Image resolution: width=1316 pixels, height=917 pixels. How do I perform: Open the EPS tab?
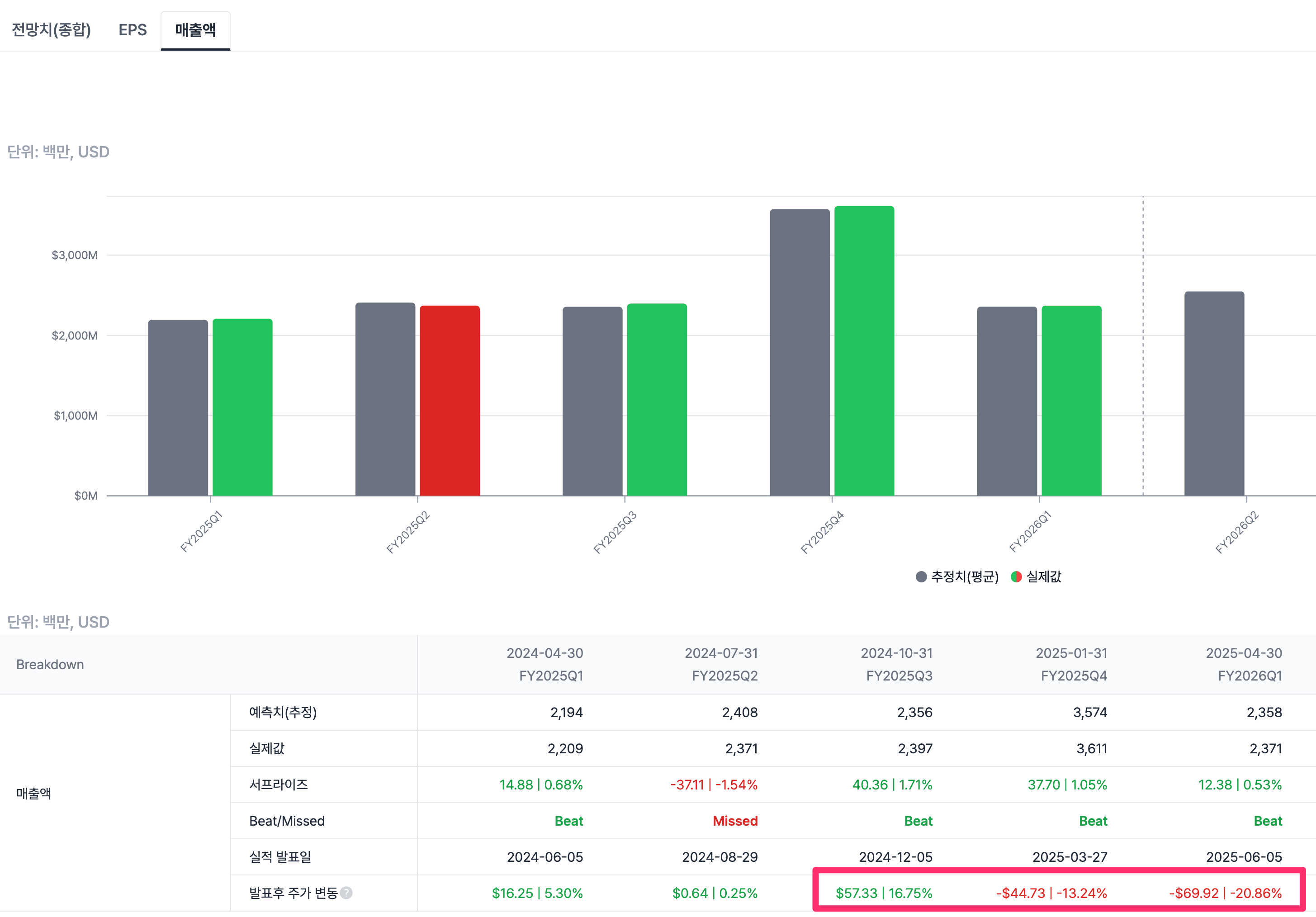click(133, 30)
